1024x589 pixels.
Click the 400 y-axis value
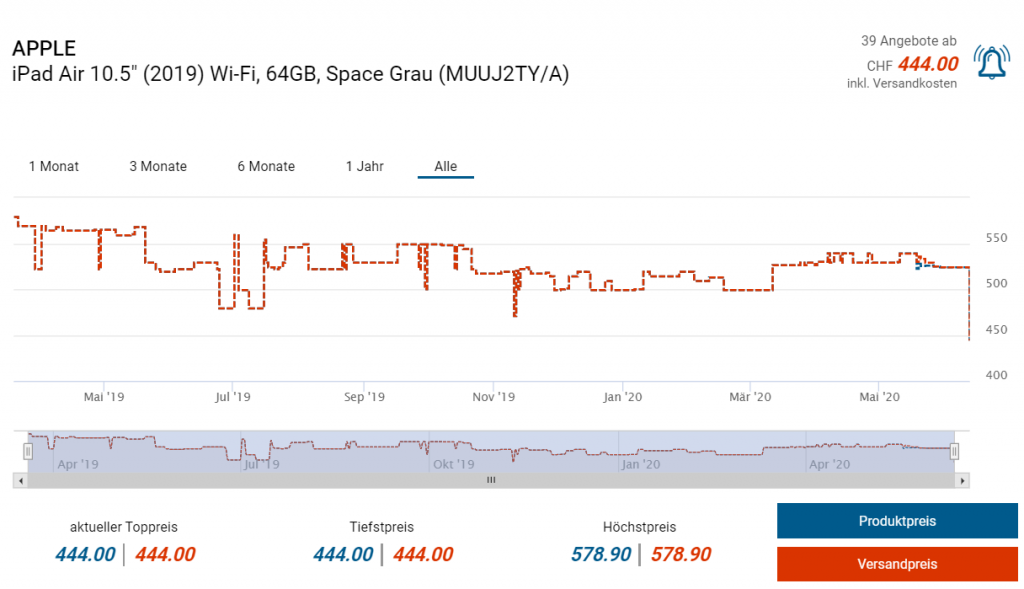click(997, 375)
